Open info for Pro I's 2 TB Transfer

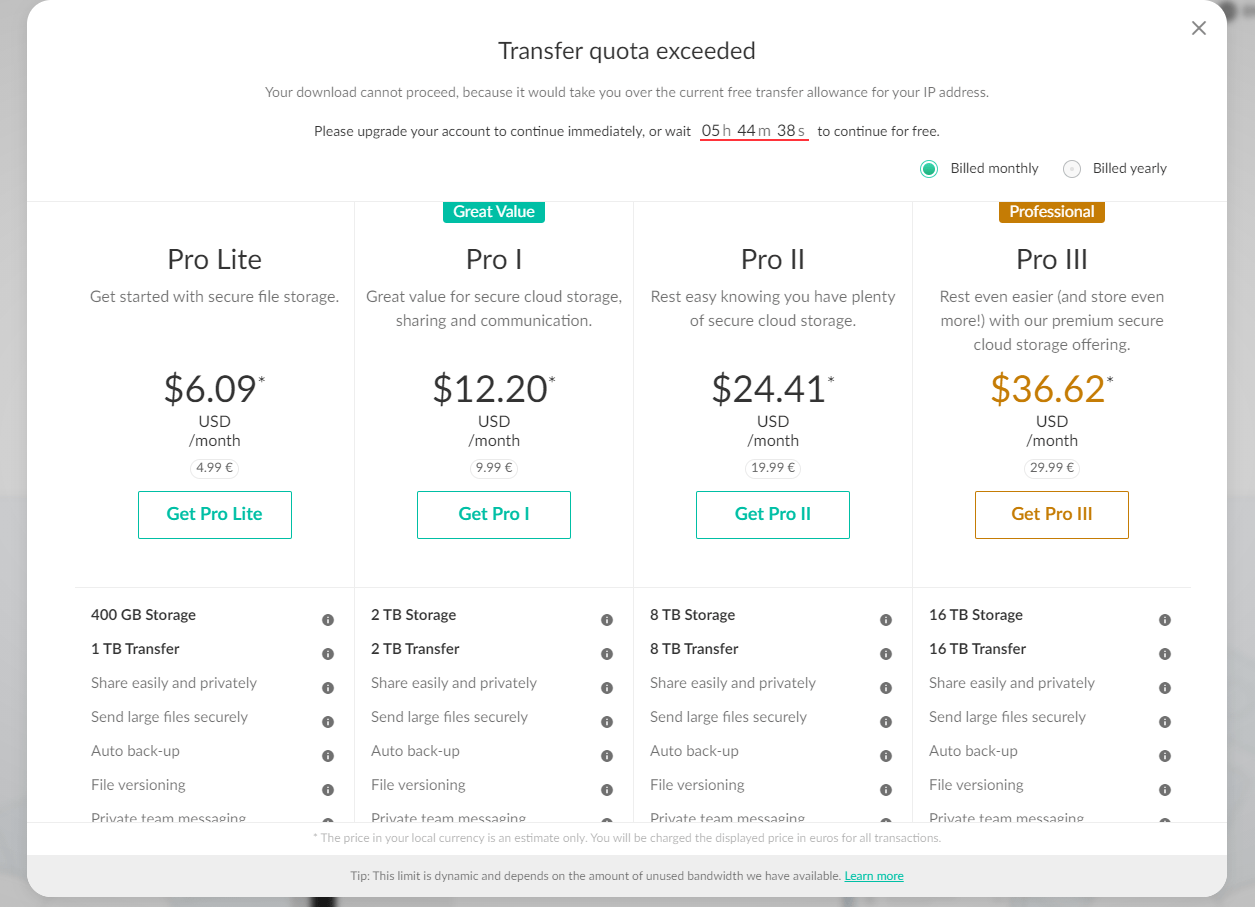click(606, 653)
